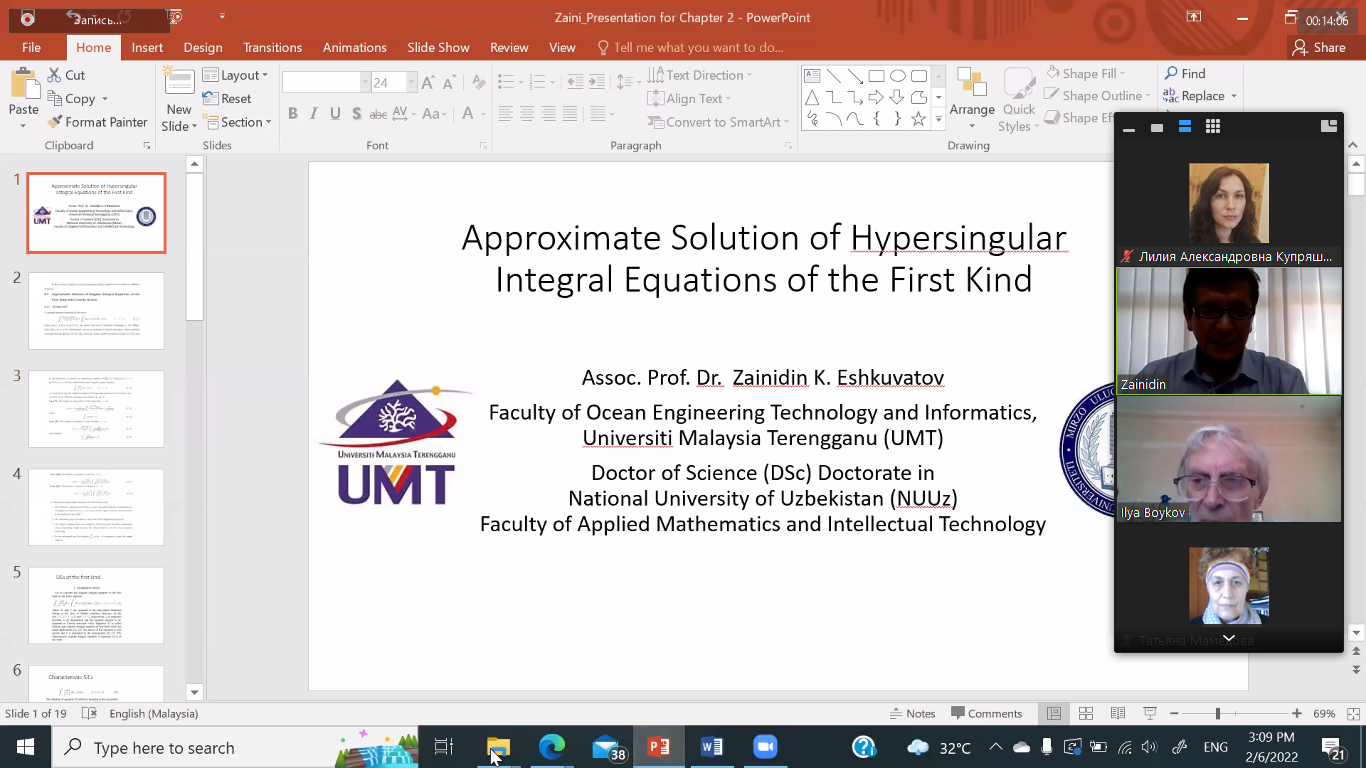Switch to Slide Sorter view in status bar

click(1084, 713)
